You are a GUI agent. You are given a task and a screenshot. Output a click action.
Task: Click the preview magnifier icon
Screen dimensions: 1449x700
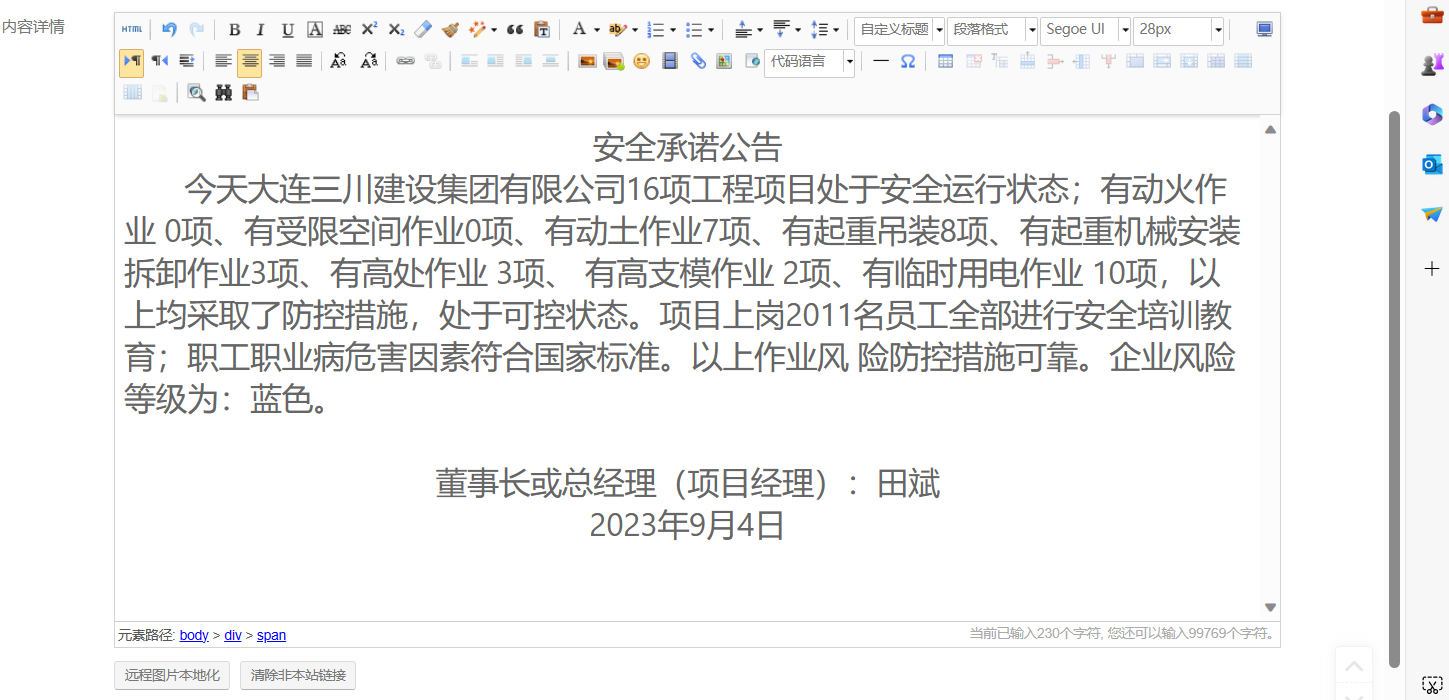197,93
